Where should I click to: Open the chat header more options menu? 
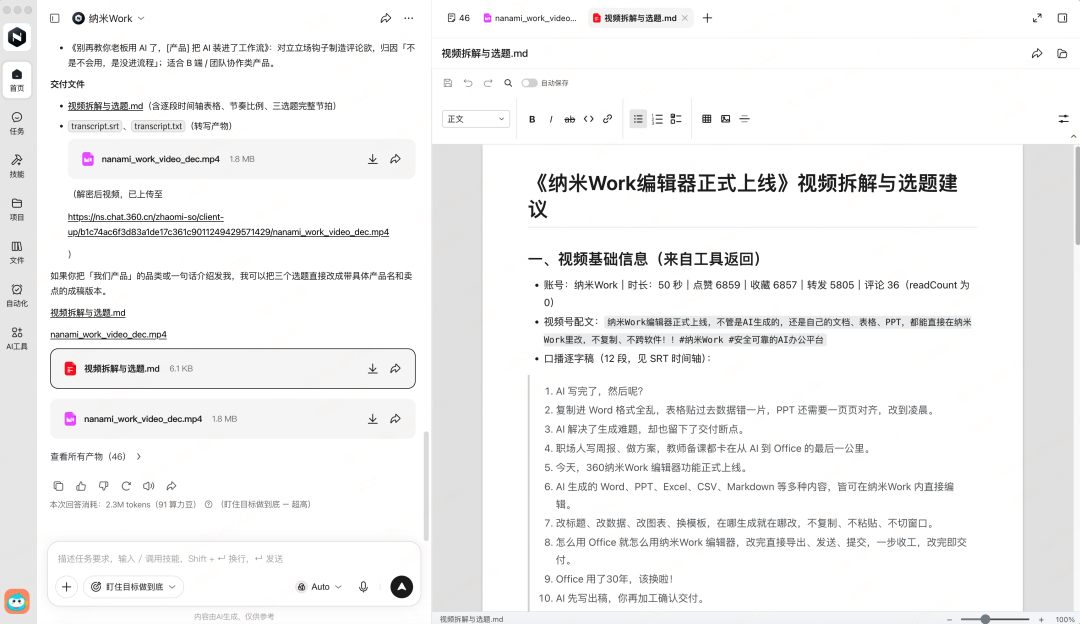pos(409,19)
